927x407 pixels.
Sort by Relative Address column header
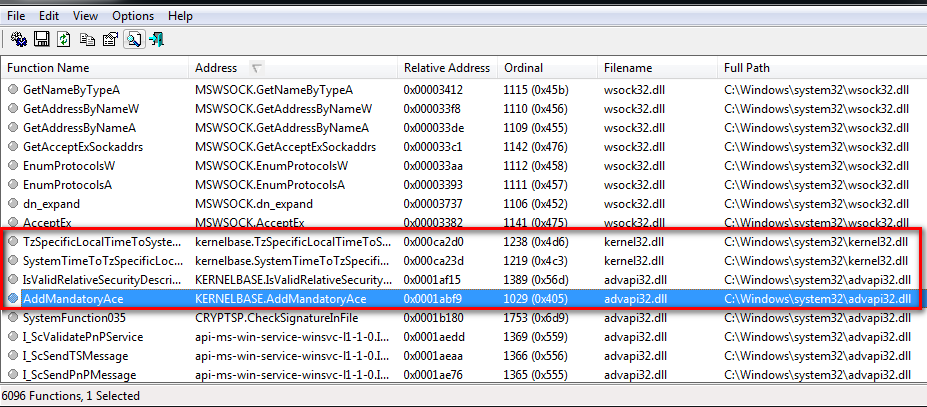(x=448, y=68)
